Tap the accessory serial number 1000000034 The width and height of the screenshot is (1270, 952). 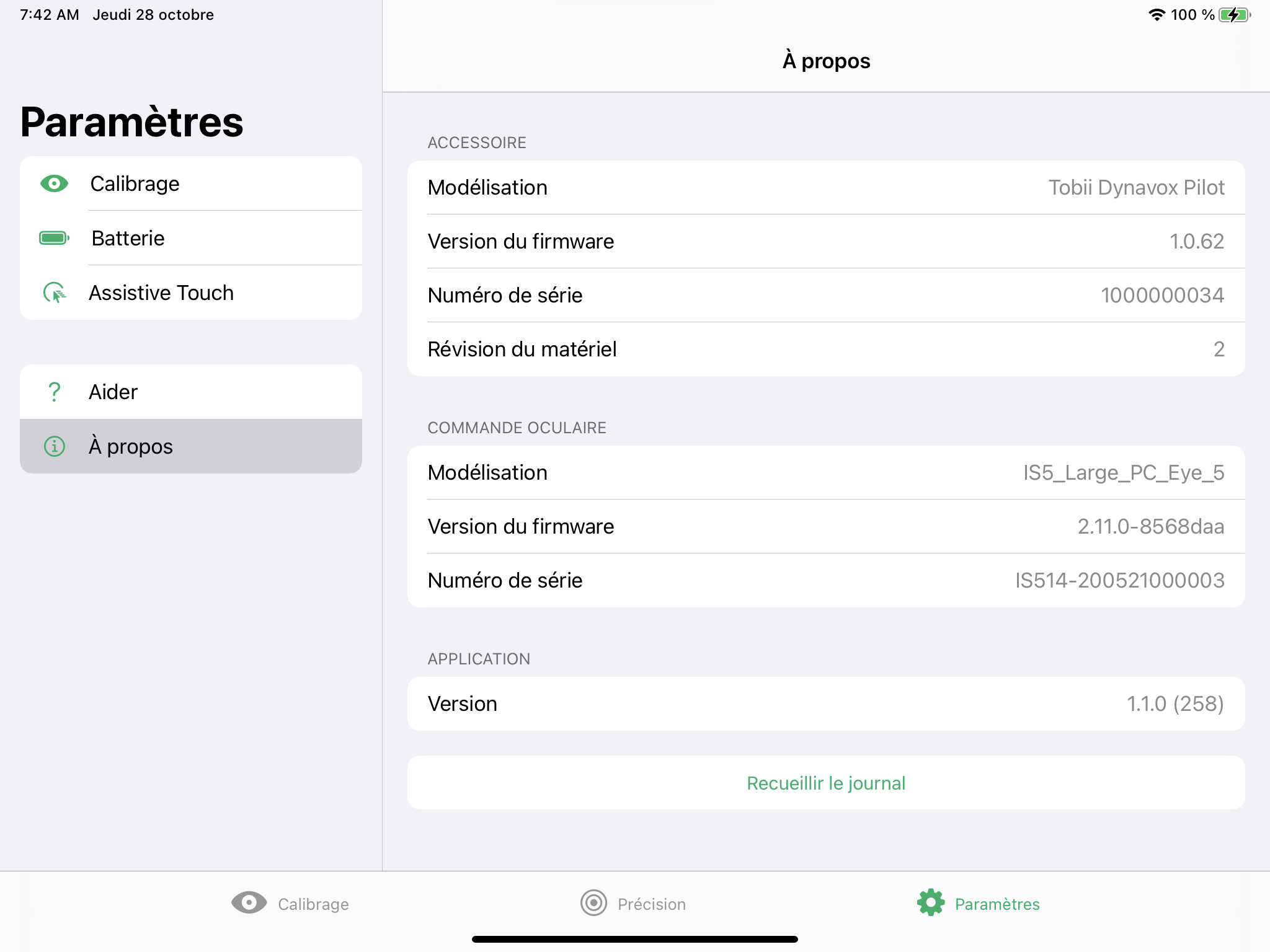[1161, 295]
